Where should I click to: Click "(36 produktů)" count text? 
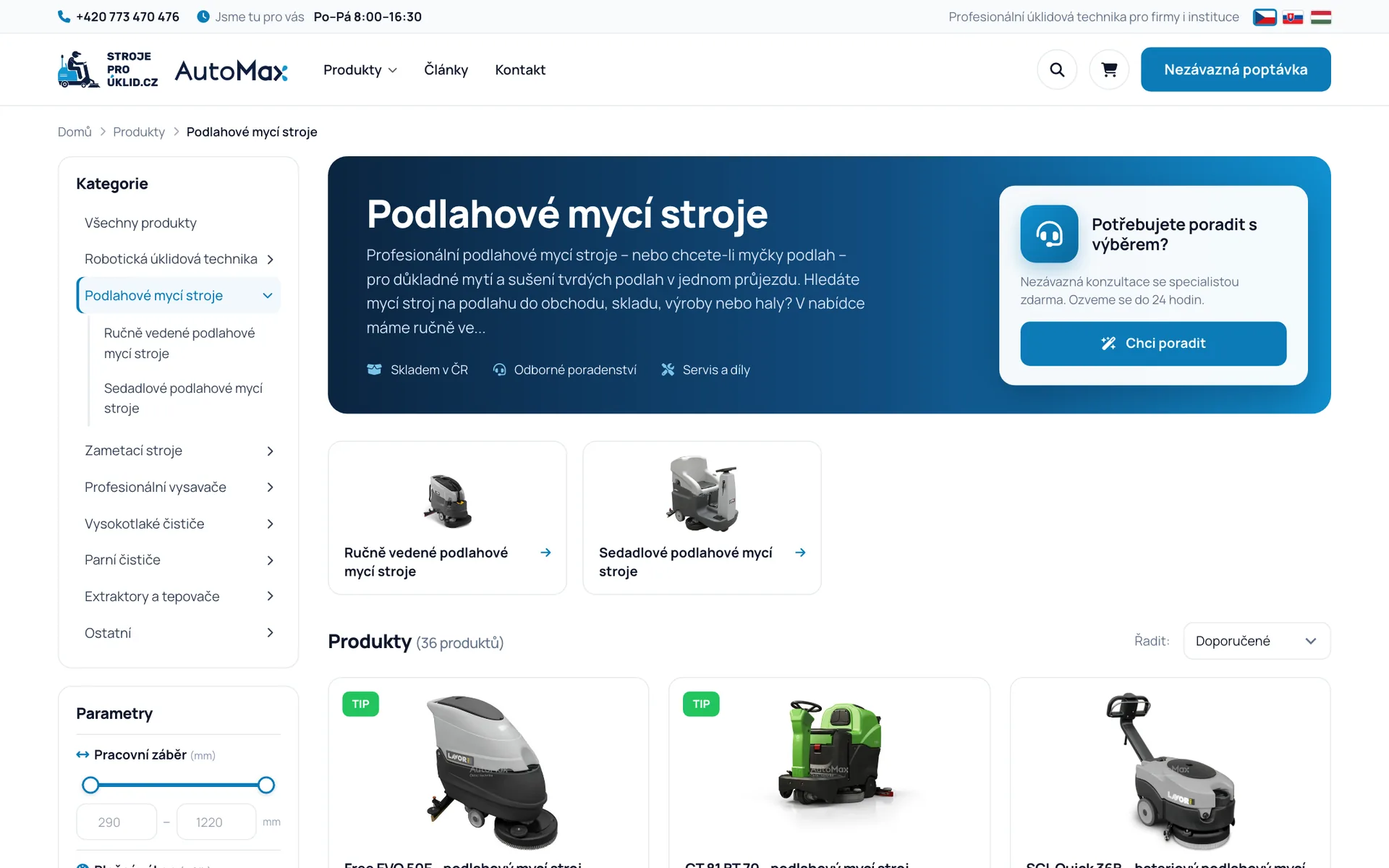click(x=459, y=643)
